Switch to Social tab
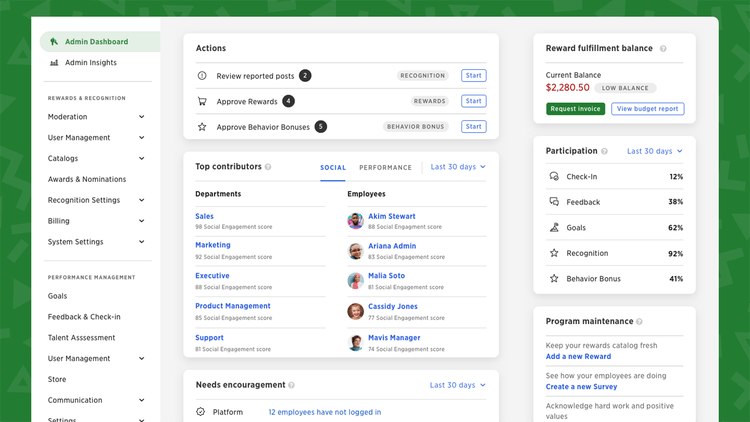 click(333, 167)
